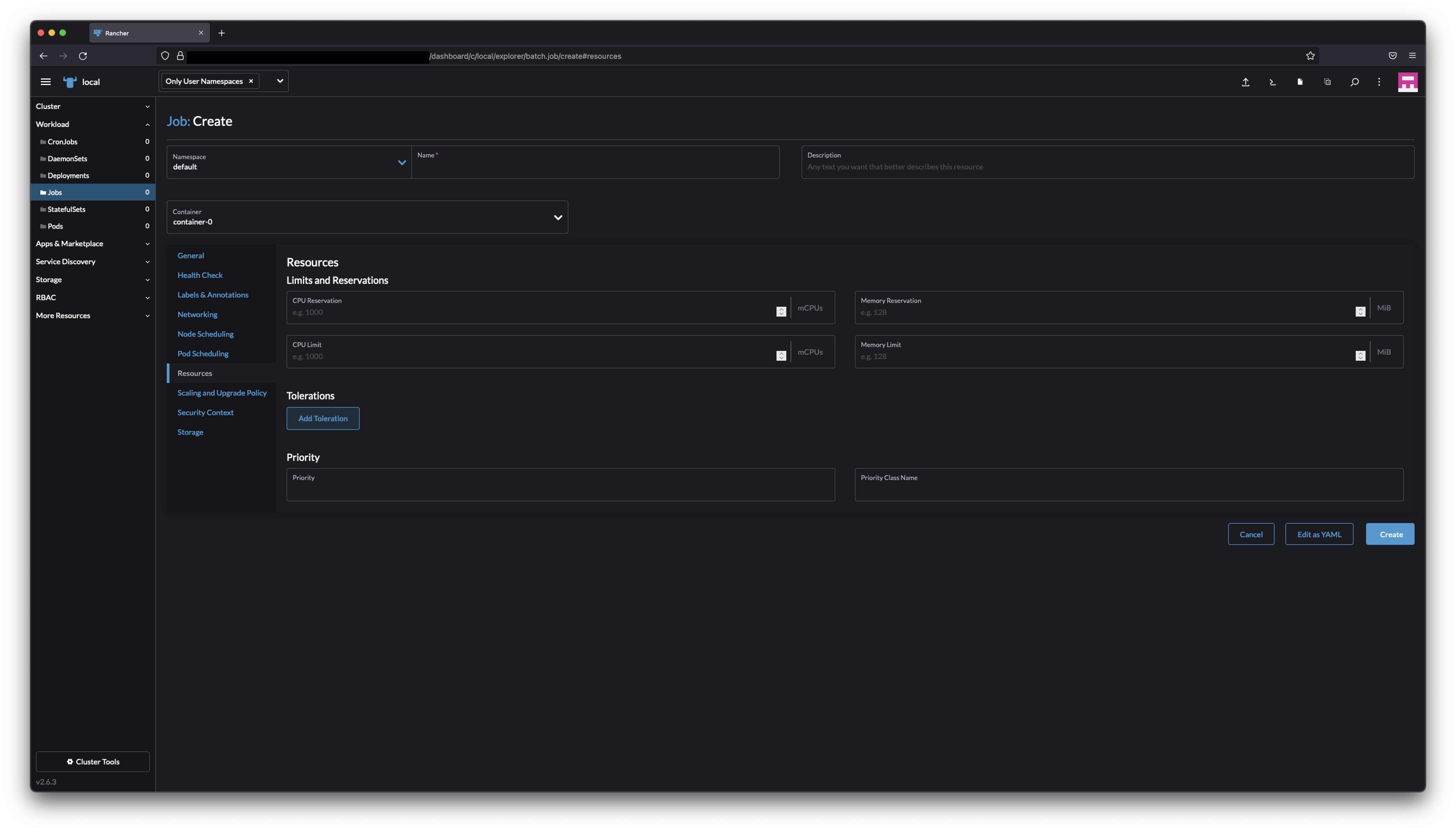Click the Rancher hamburger menu icon
The width and height of the screenshot is (1456, 832).
pos(46,82)
